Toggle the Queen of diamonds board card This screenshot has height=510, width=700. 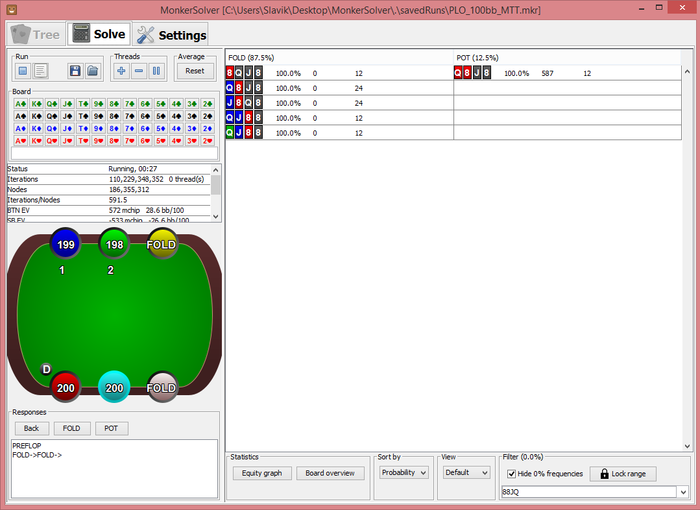52,129
